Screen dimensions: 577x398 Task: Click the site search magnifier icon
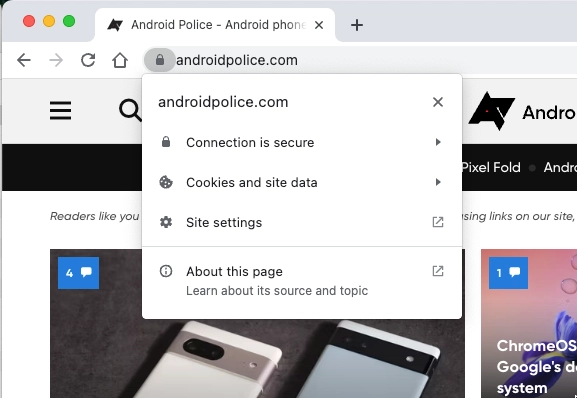tap(130, 110)
